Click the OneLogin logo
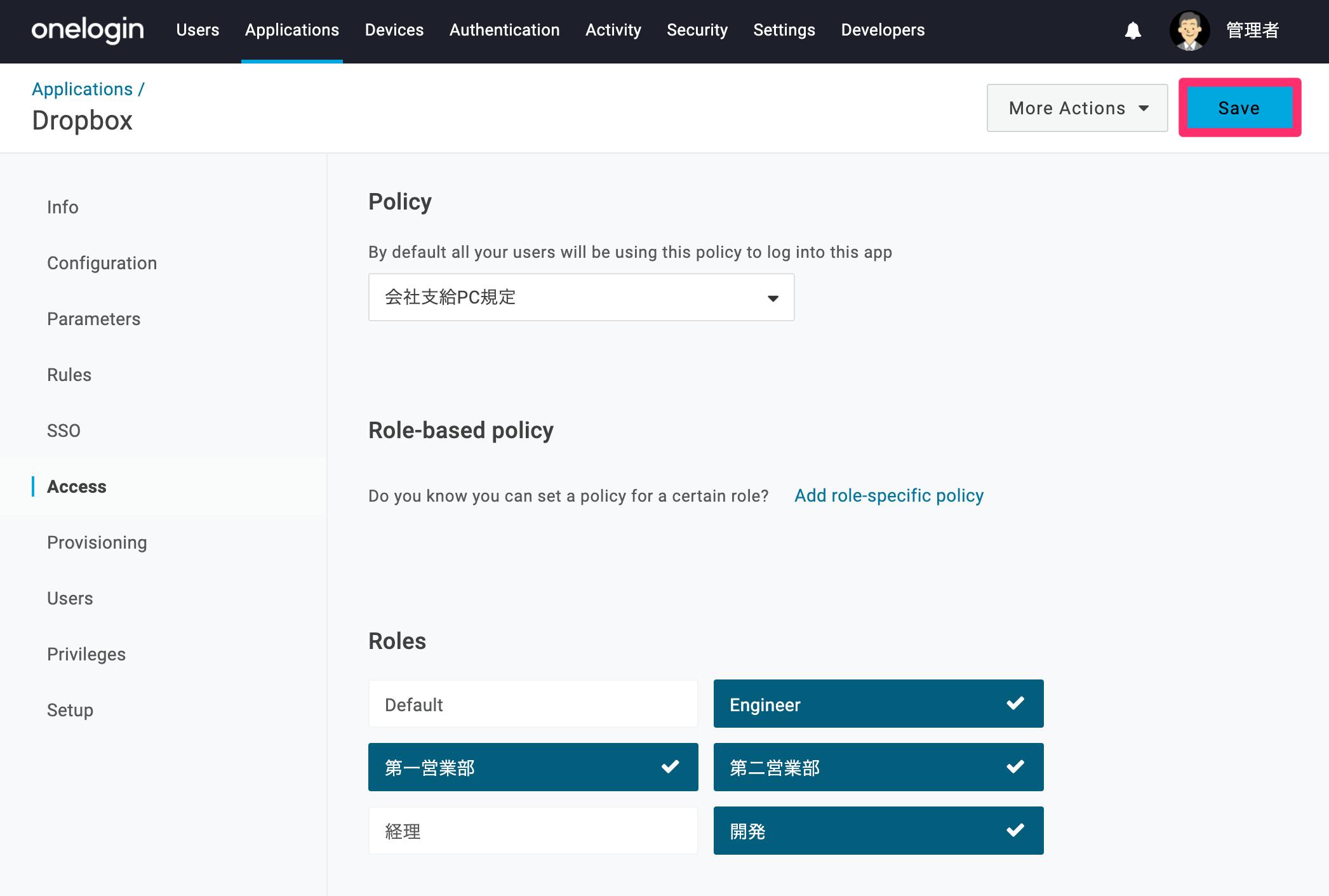Screen dimensions: 1329x896 click(x=88, y=30)
